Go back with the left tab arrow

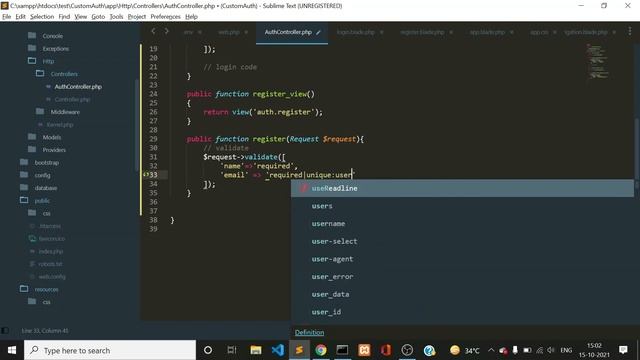coord(153,31)
